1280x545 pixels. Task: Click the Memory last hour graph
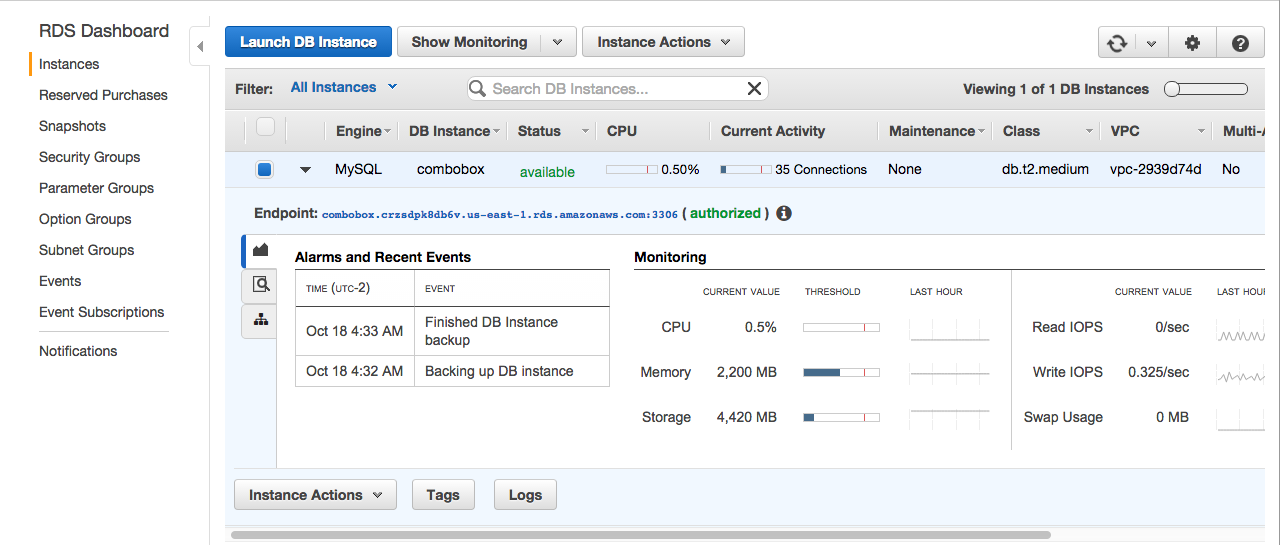pos(949,374)
